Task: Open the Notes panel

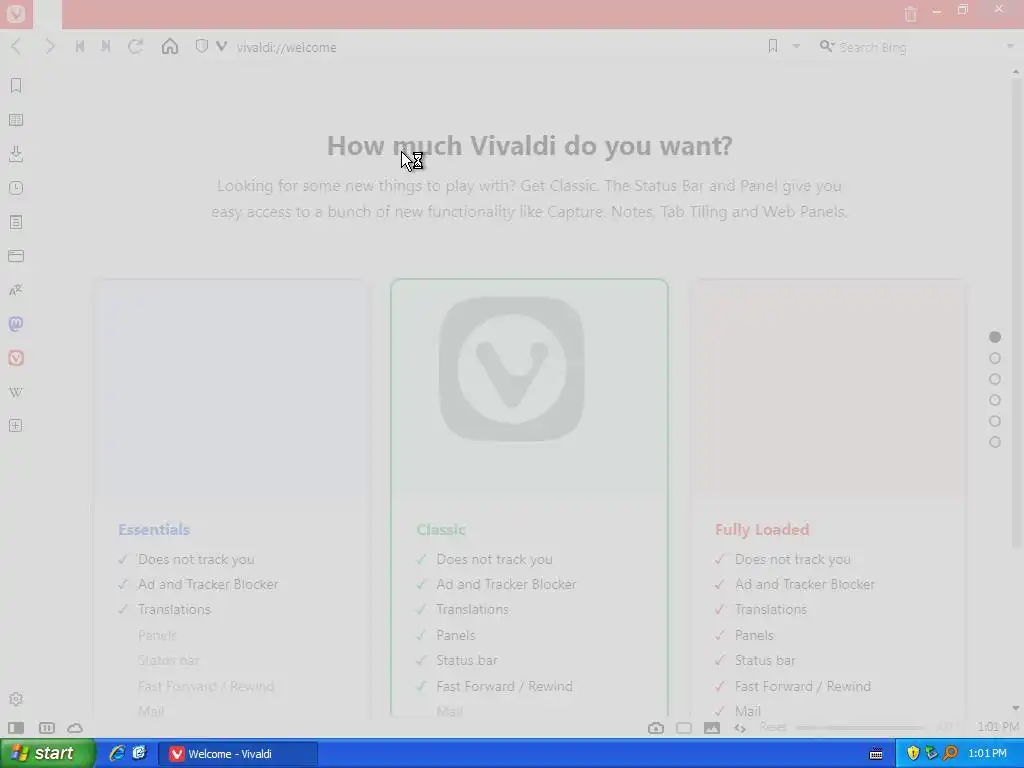Action: [16, 222]
